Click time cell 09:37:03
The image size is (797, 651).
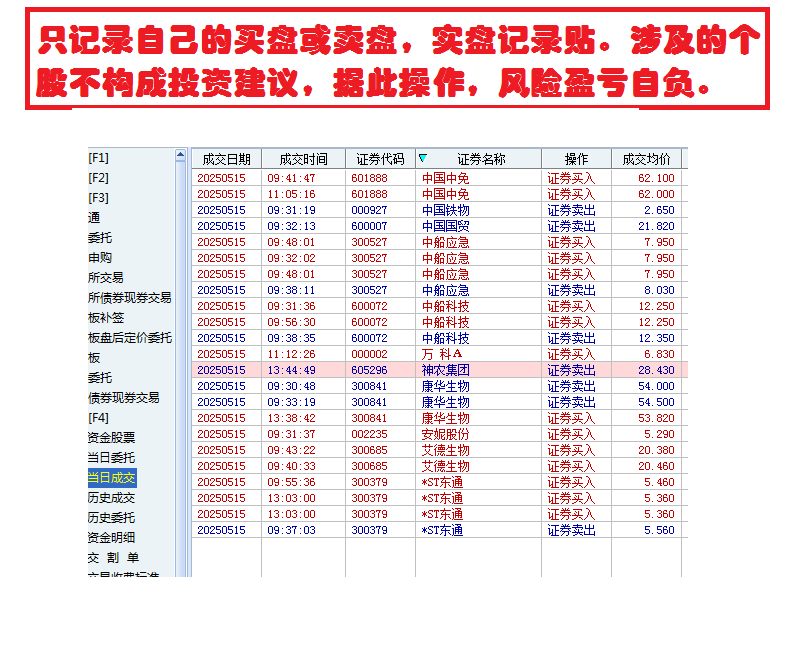click(x=291, y=531)
